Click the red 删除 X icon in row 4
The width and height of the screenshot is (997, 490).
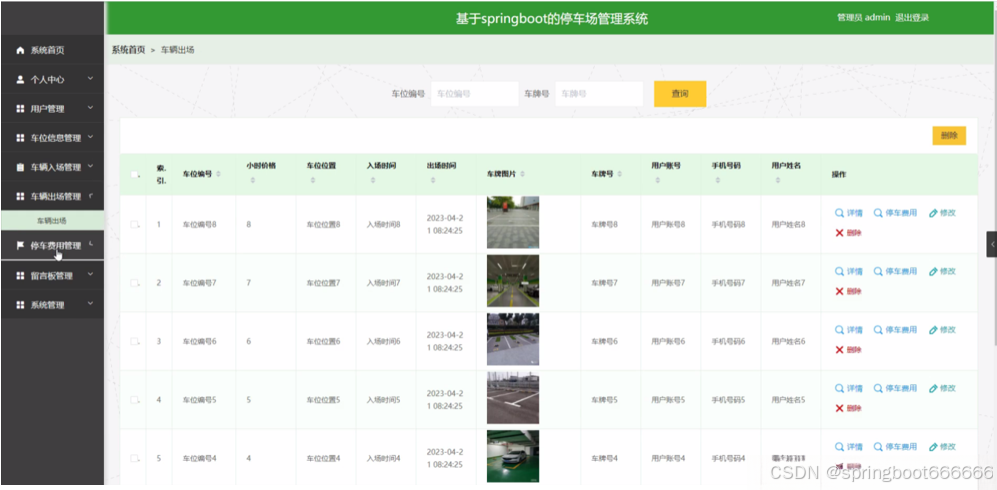click(839, 409)
